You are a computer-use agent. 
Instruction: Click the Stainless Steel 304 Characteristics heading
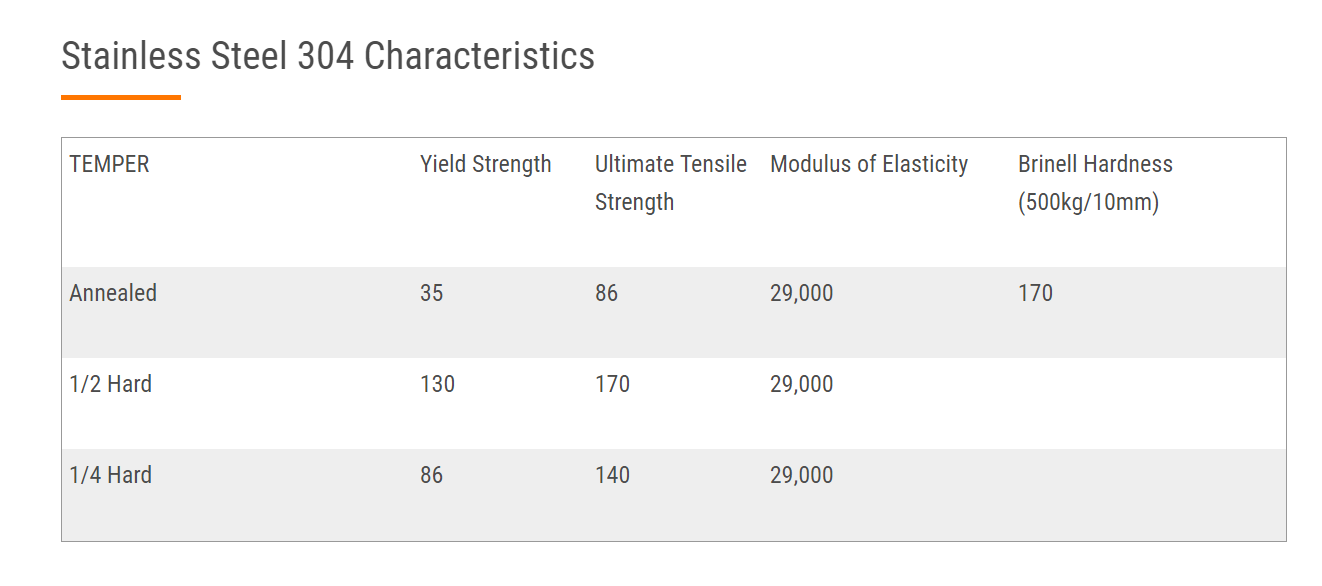pyautogui.click(x=328, y=56)
